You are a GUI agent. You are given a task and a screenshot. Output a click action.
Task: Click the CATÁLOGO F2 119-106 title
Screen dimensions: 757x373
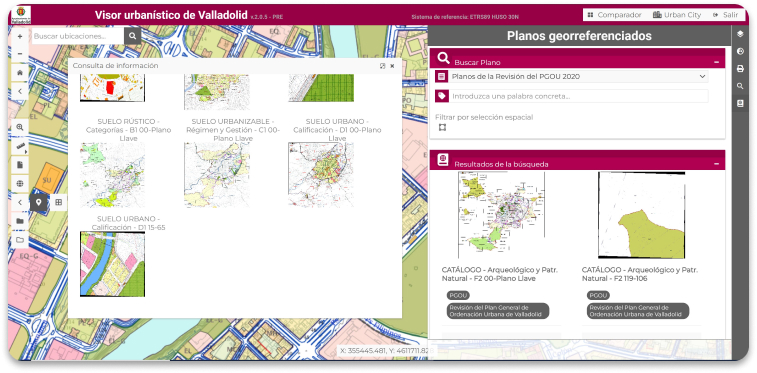pos(640,274)
